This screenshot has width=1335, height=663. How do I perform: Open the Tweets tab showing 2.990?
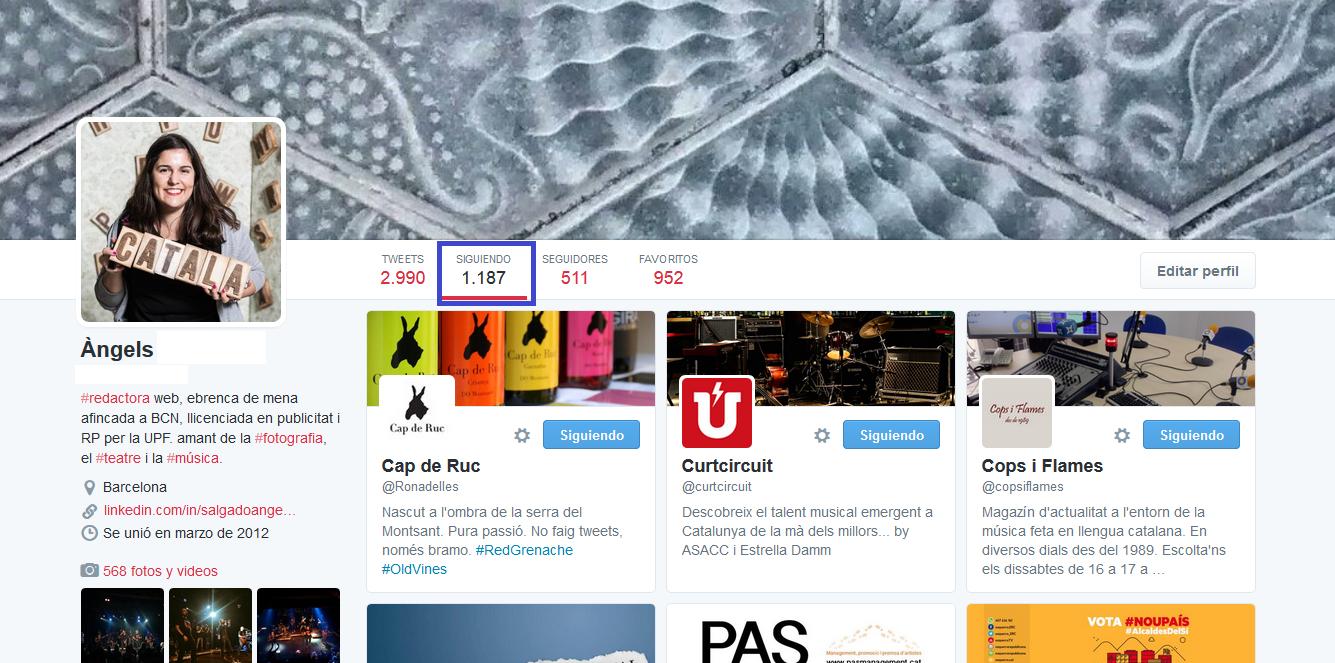tap(402, 270)
